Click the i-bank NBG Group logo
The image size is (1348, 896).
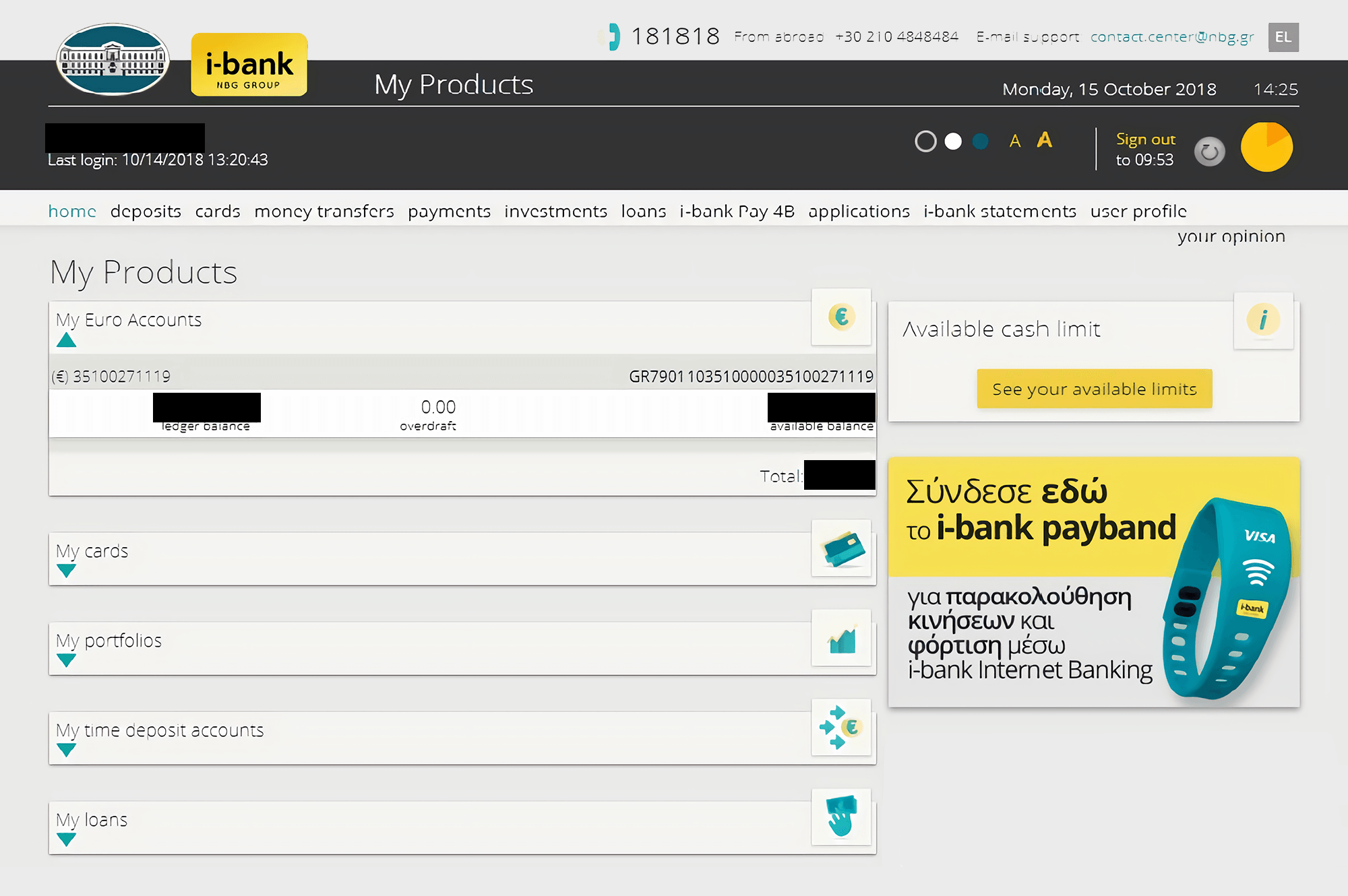pos(249,65)
